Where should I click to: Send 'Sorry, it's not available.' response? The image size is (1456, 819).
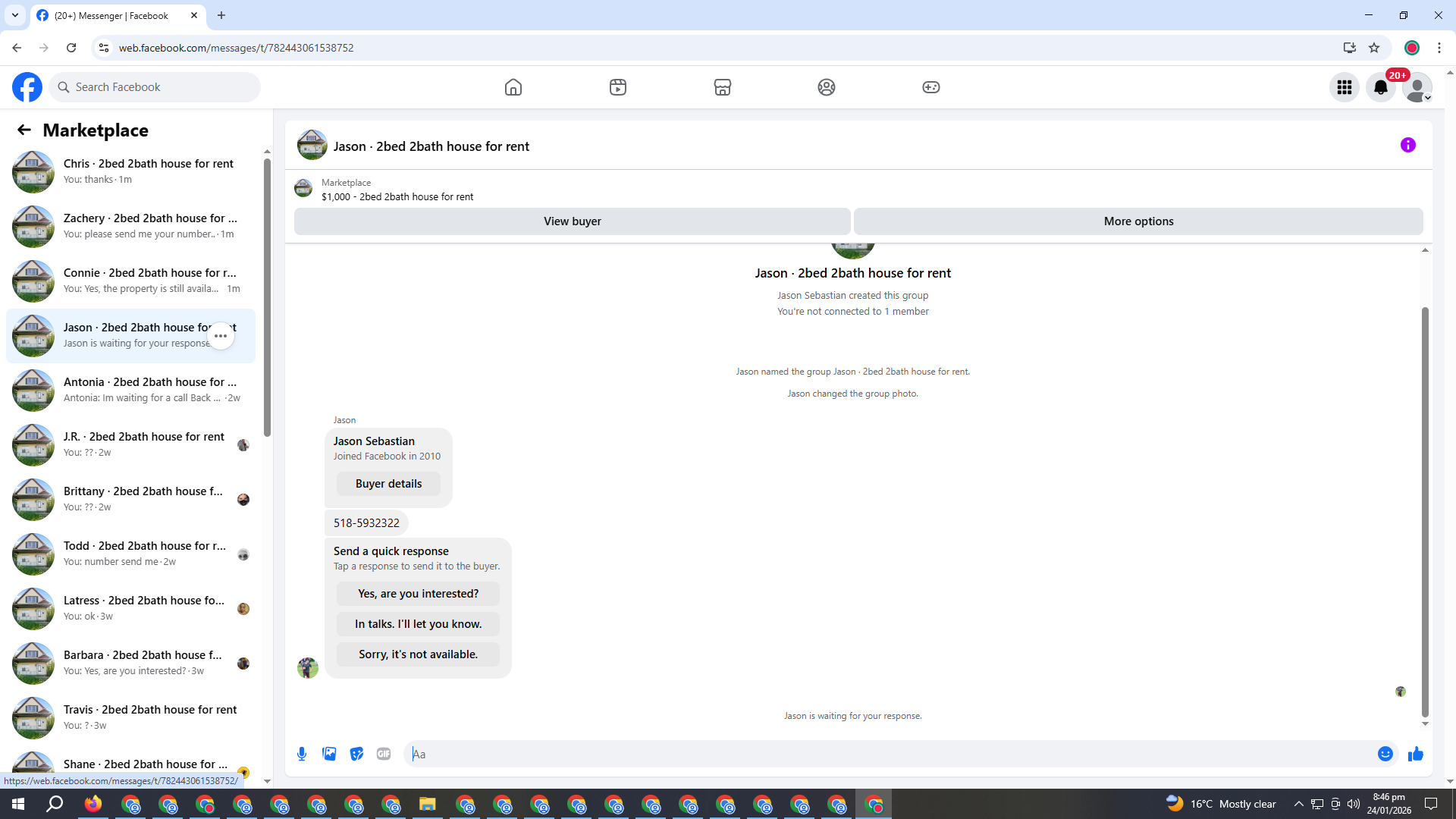418,654
